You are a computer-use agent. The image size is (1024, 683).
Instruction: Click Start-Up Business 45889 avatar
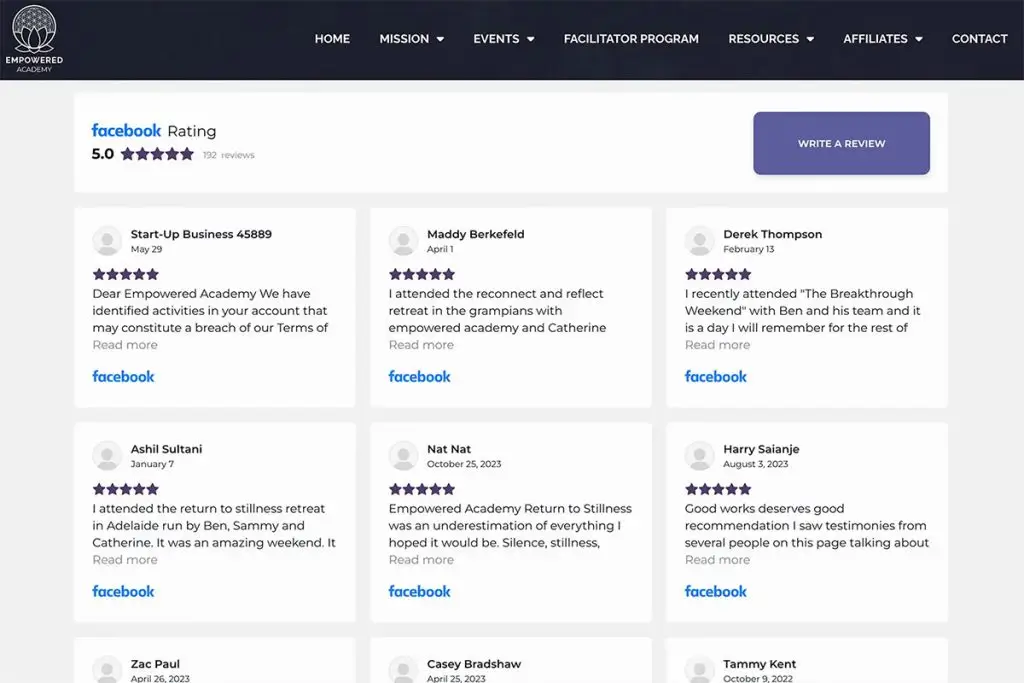107,240
